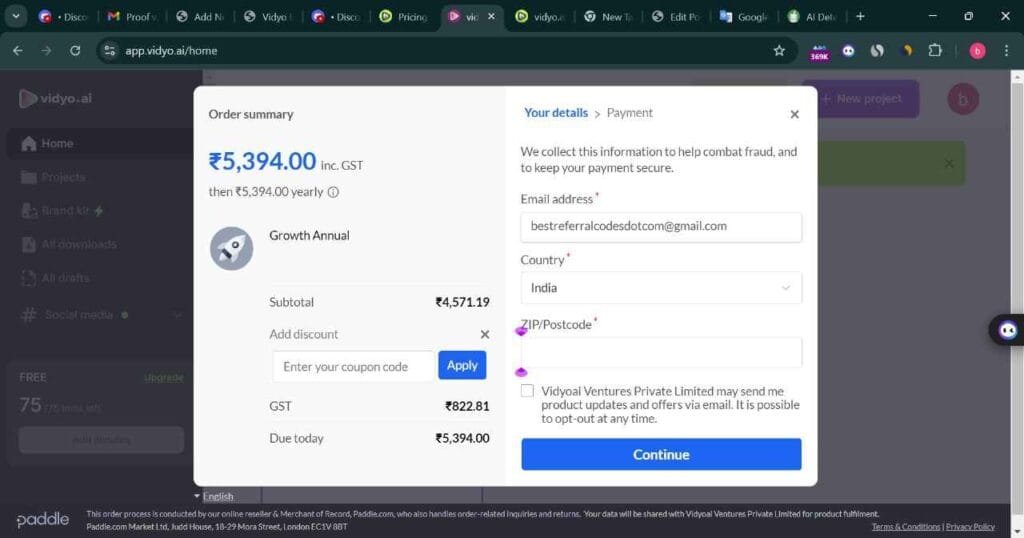Click the New project button
The height and width of the screenshot is (538, 1024).
pyautogui.click(x=861, y=99)
